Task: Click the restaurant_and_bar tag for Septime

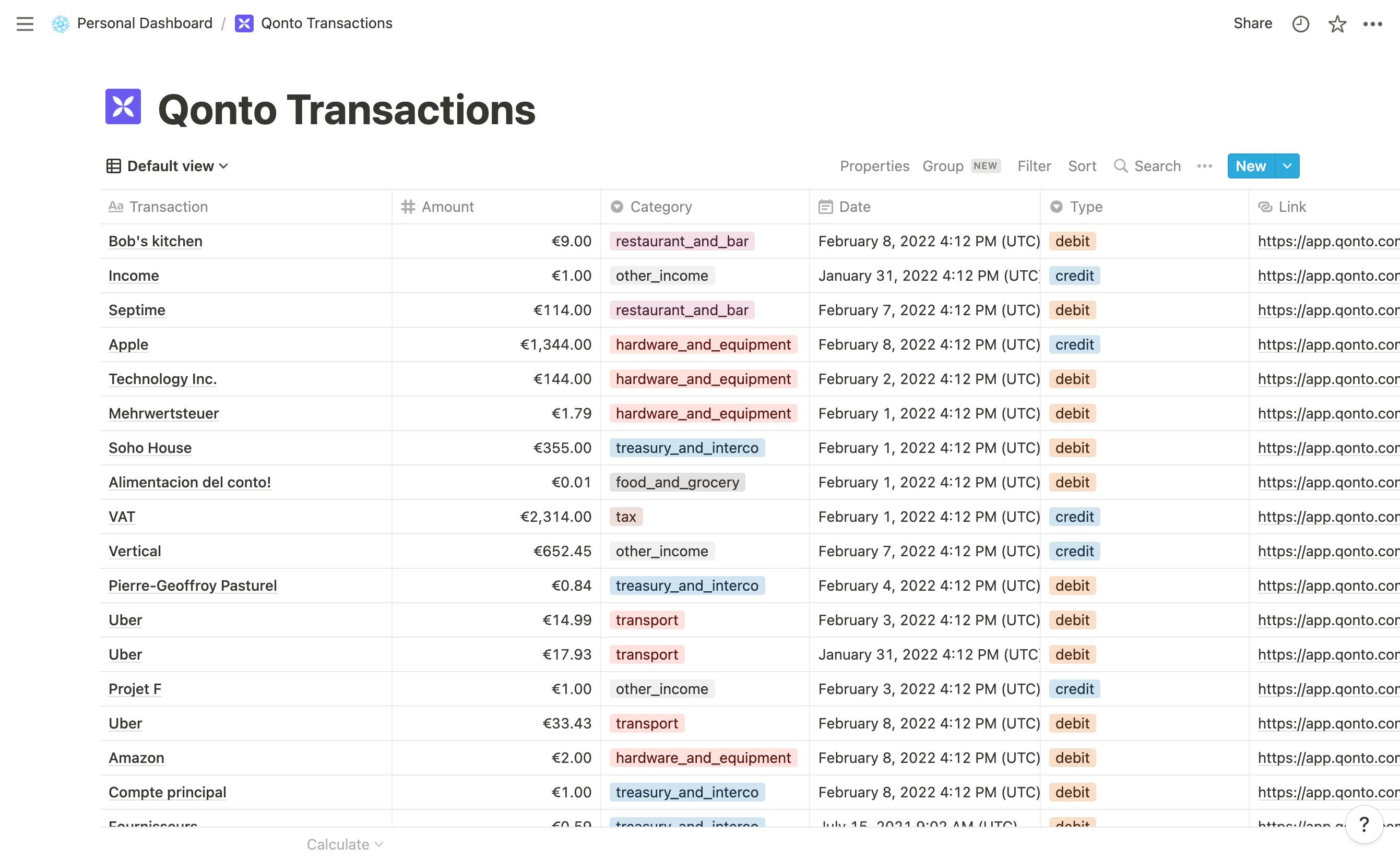Action: pyautogui.click(x=682, y=310)
